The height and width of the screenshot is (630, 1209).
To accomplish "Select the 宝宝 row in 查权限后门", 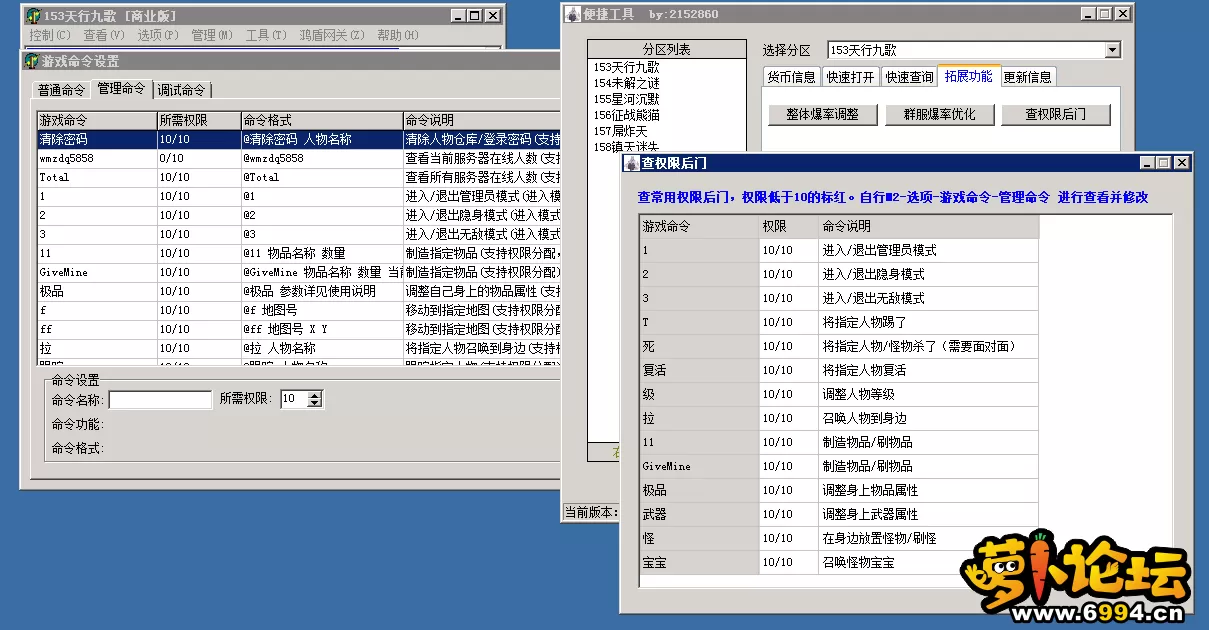I will point(838,562).
